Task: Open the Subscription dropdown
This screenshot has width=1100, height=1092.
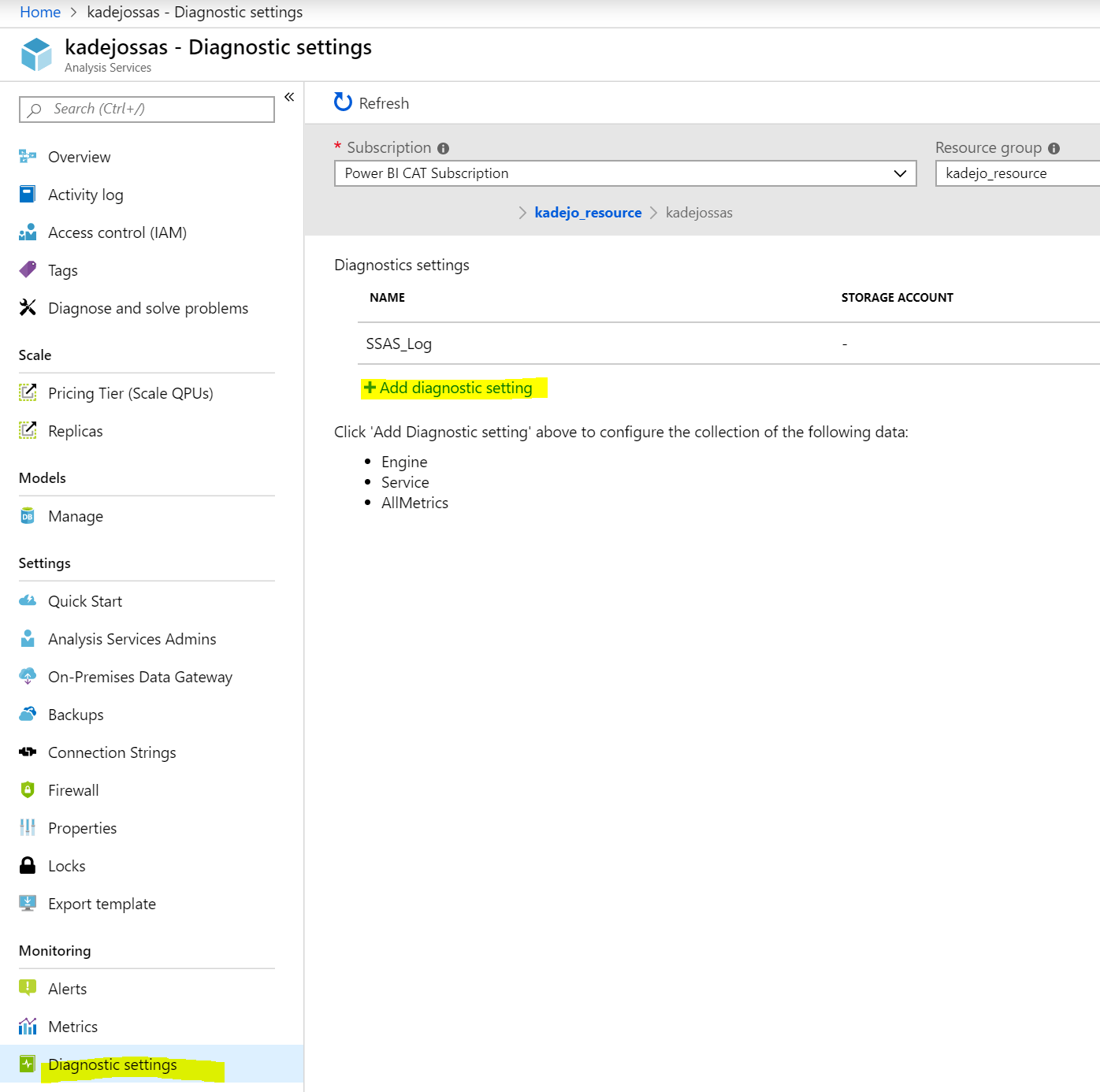Action: [625, 173]
